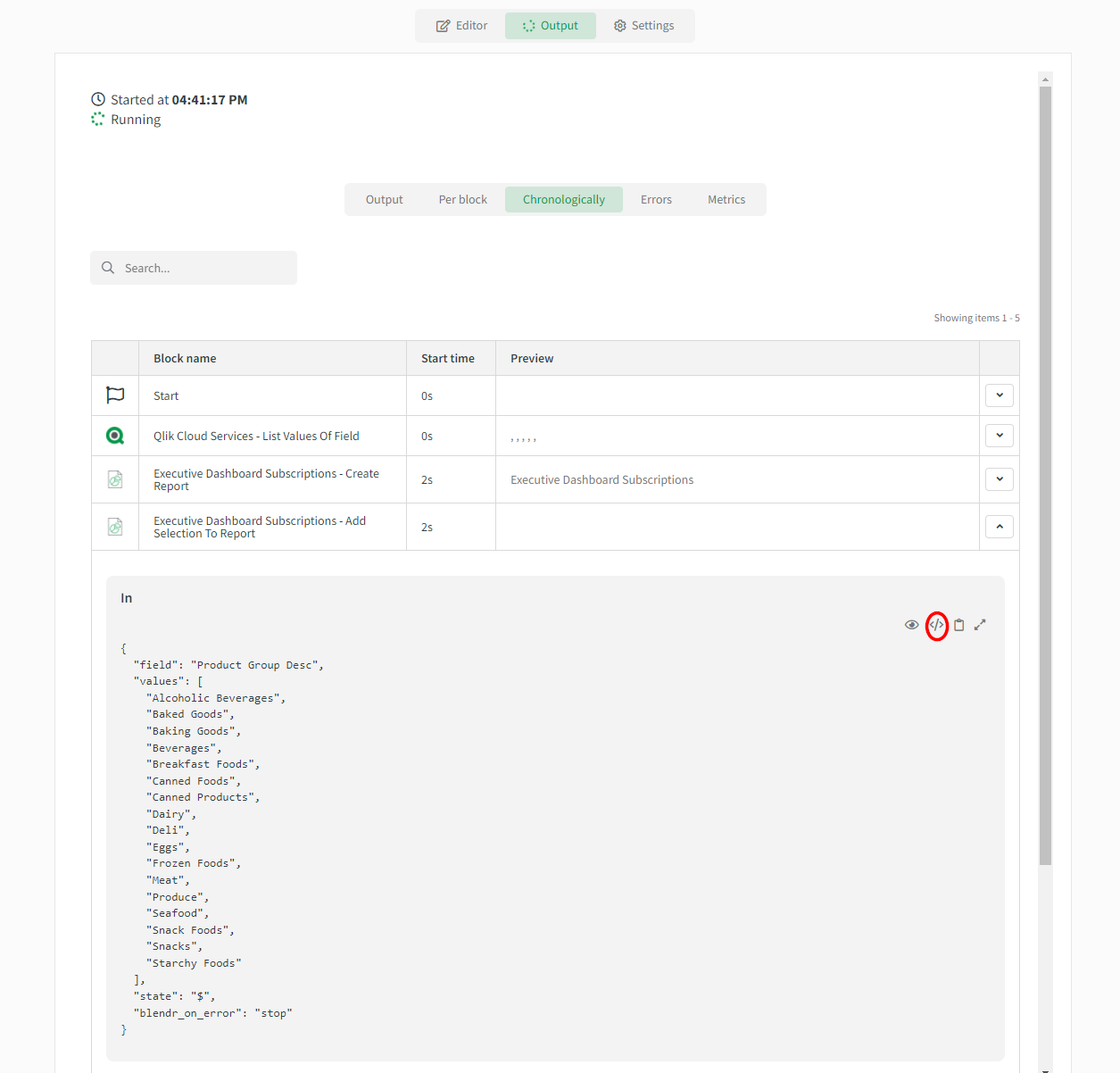
Task: Click the Add Selection To Report icon
Action: coord(115,527)
